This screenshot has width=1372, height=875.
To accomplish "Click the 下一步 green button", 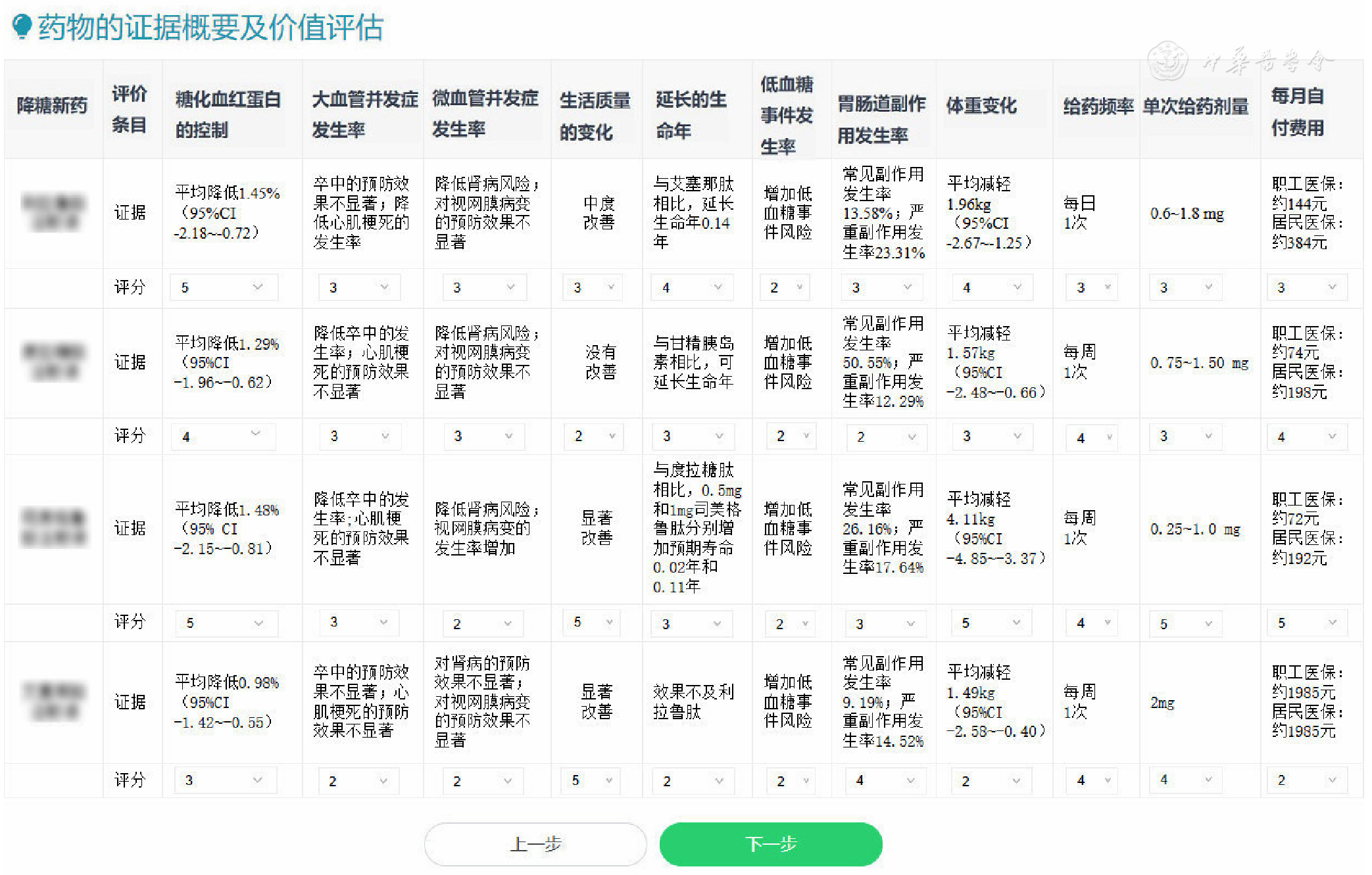I will click(x=770, y=843).
